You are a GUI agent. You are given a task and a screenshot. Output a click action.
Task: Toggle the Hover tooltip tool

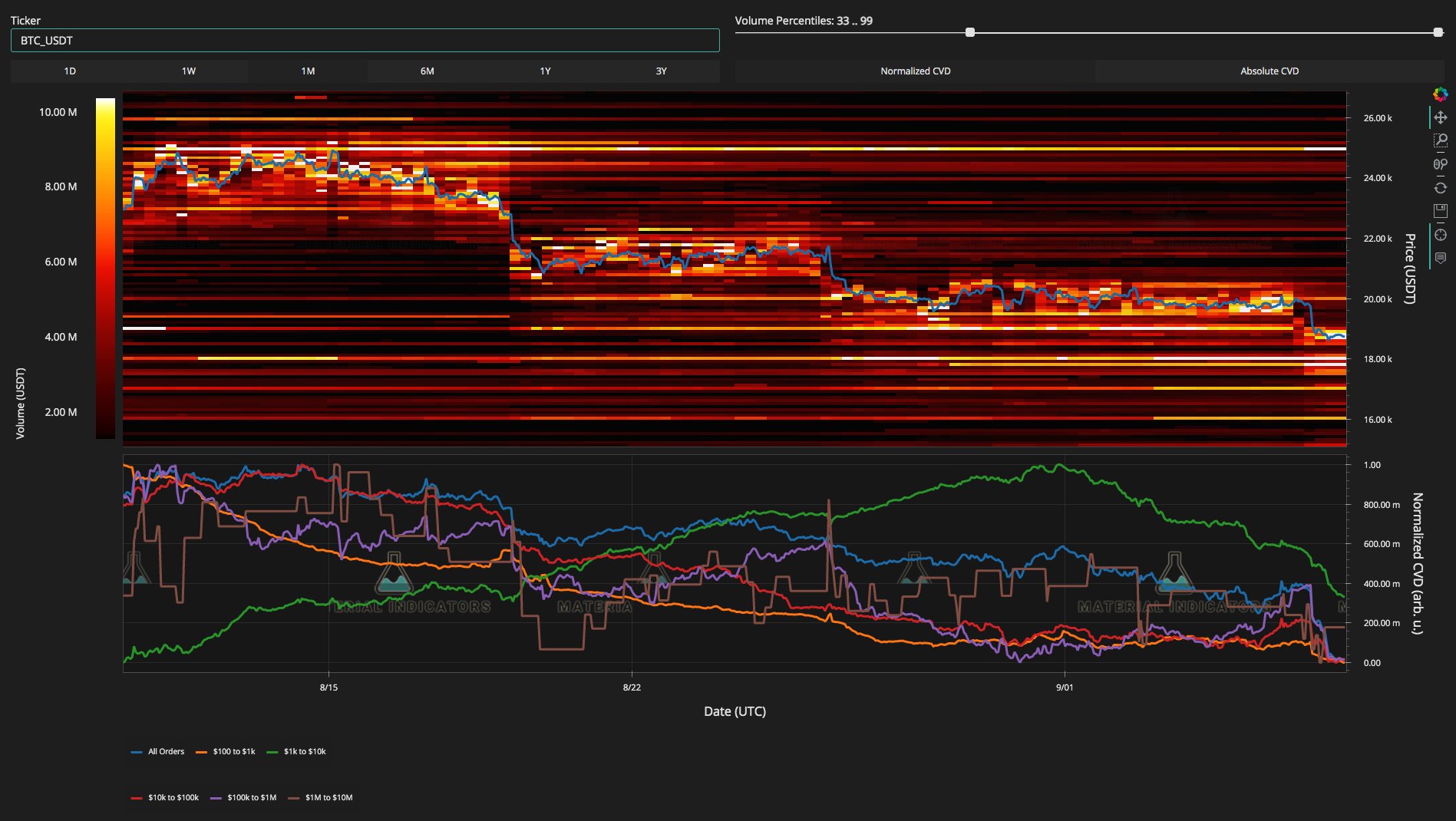1440,258
